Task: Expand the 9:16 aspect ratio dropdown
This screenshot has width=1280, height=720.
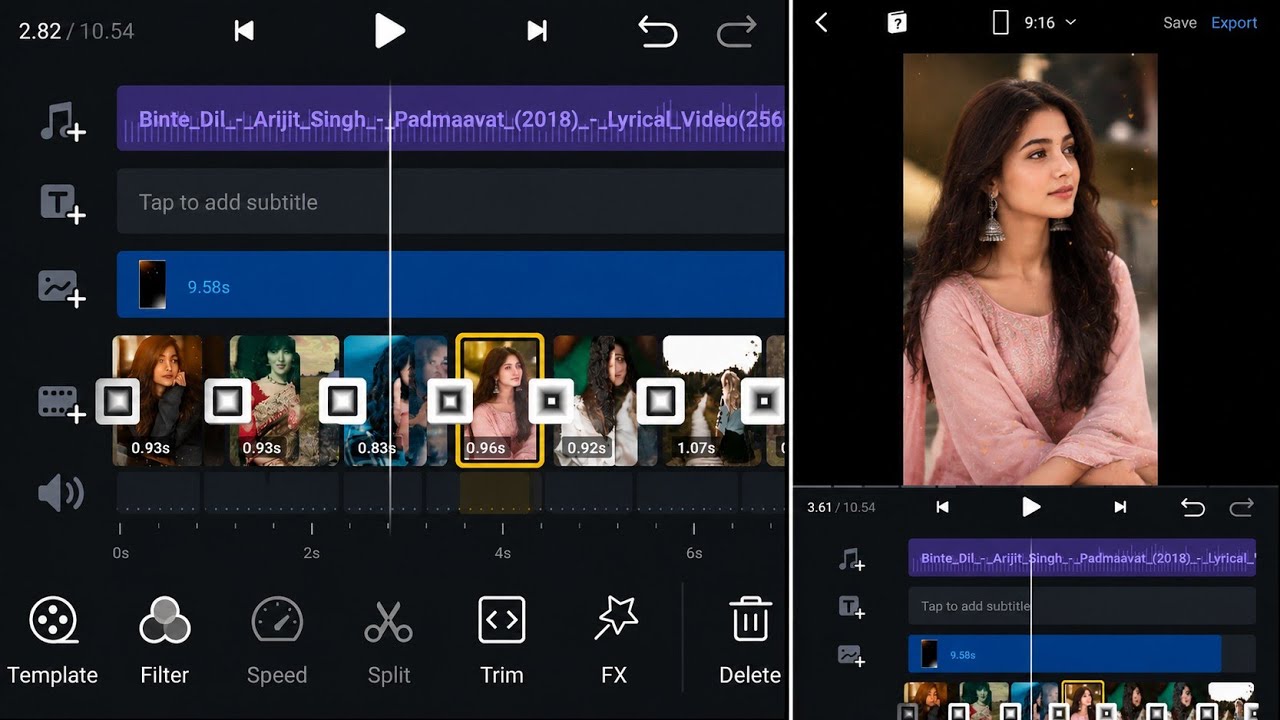Action: tap(1050, 22)
